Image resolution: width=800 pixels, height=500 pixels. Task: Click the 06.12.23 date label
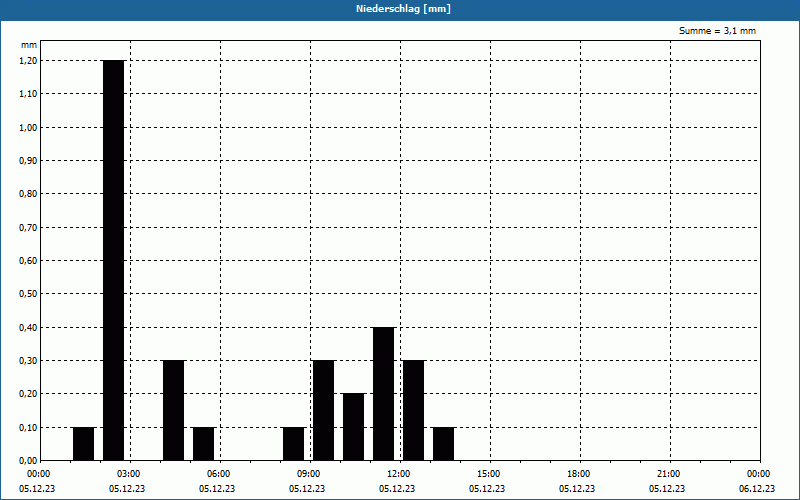pos(757,489)
